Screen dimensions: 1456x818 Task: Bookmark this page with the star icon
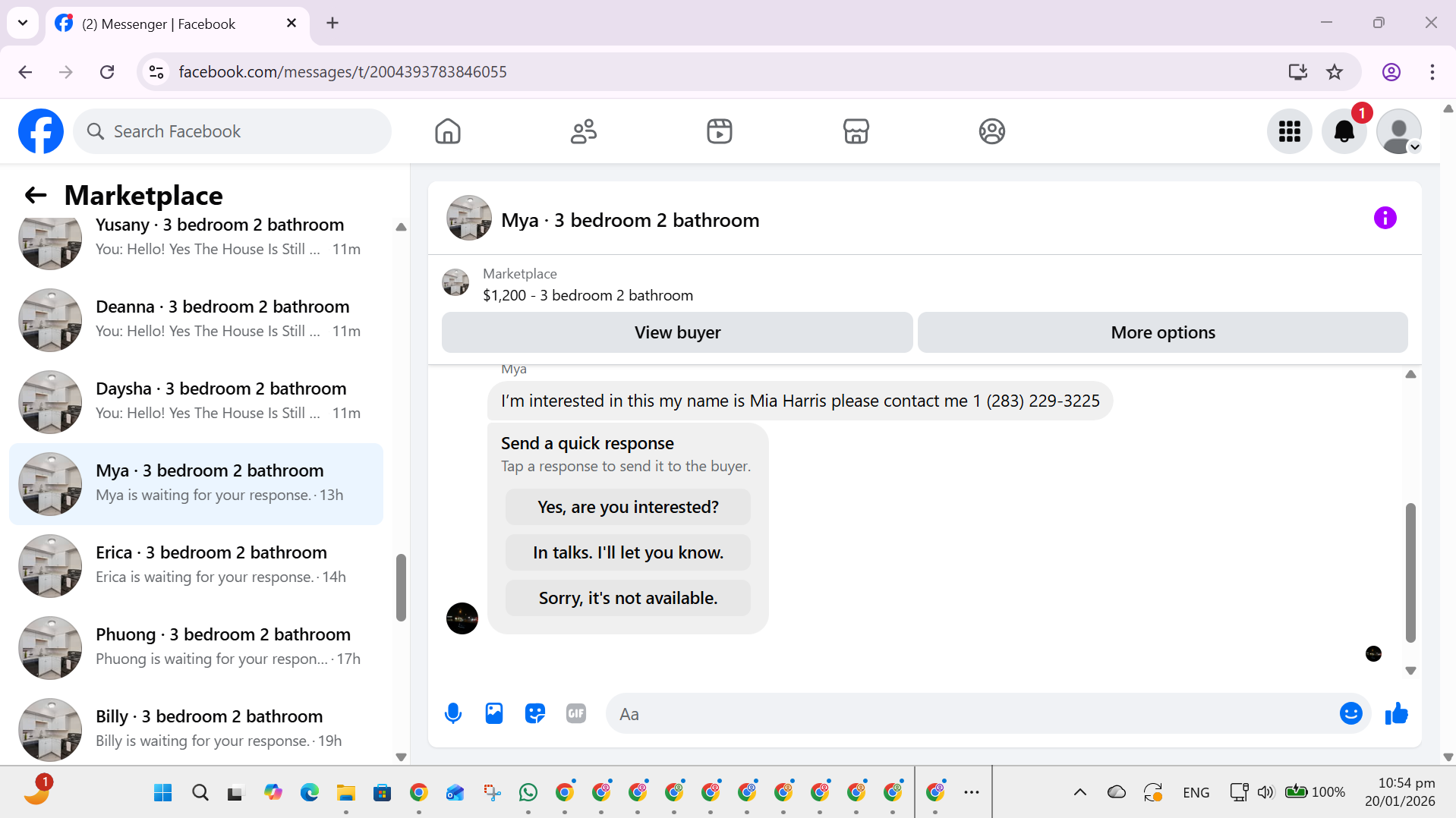coord(1335,72)
